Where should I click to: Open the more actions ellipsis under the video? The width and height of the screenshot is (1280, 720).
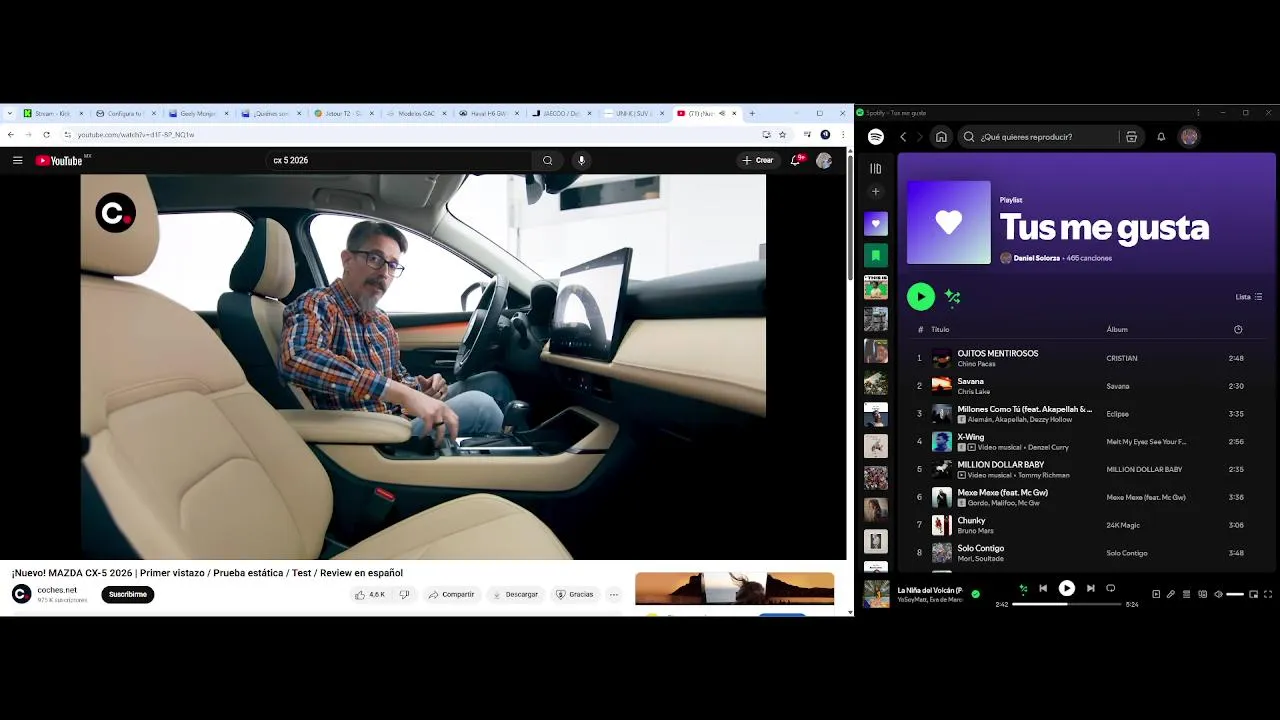tap(614, 594)
